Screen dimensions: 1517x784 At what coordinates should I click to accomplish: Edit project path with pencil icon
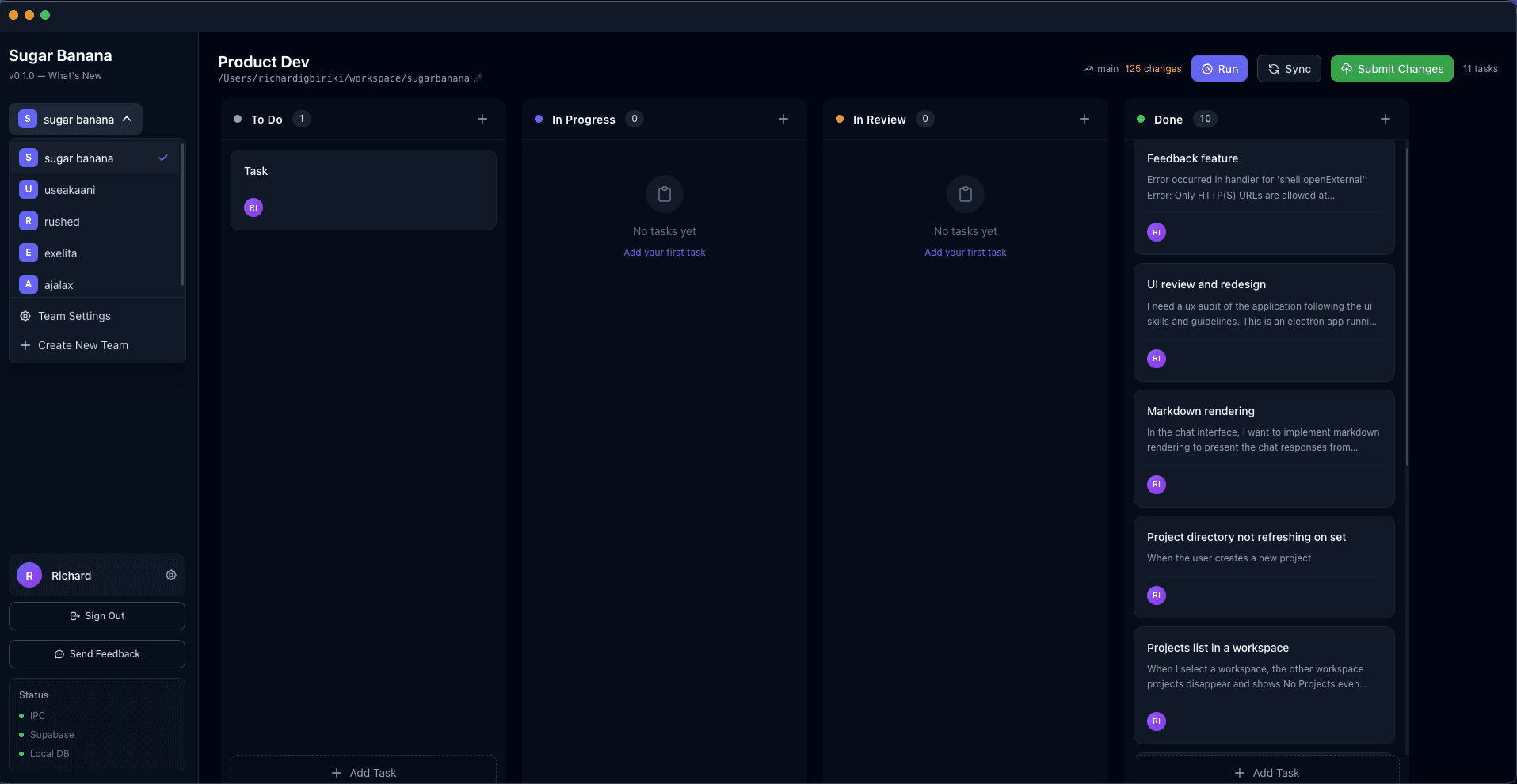tap(478, 78)
